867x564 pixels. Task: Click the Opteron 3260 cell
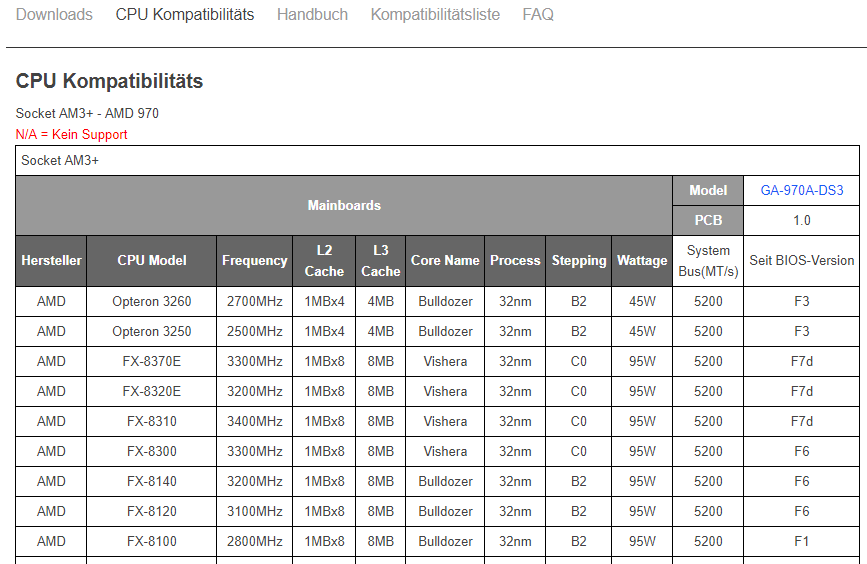pyautogui.click(x=152, y=301)
